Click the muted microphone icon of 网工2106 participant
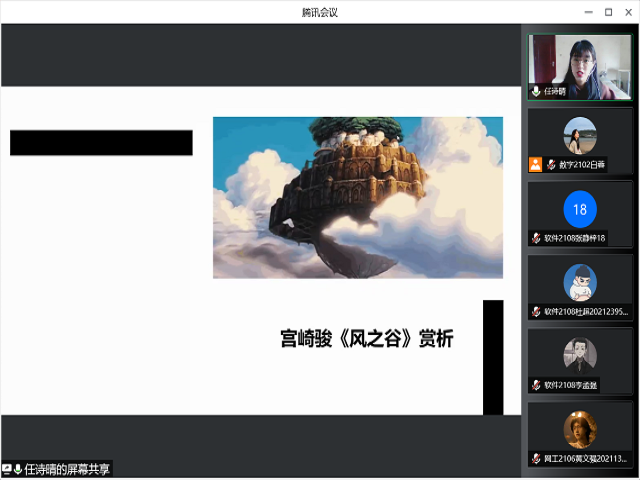The image size is (640, 480). click(x=536, y=459)
